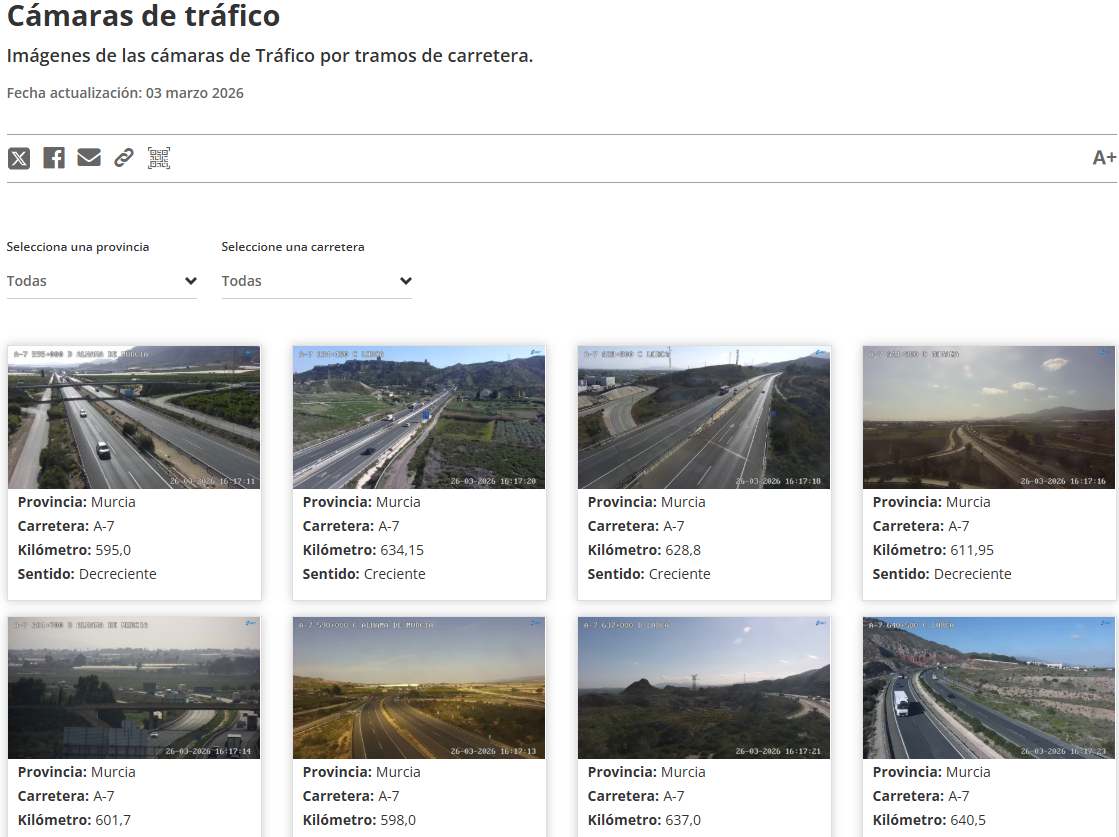1119x837 pixels.
Task: Open camera image at kilometer 595,0
Action: click(x=134, y=417)
